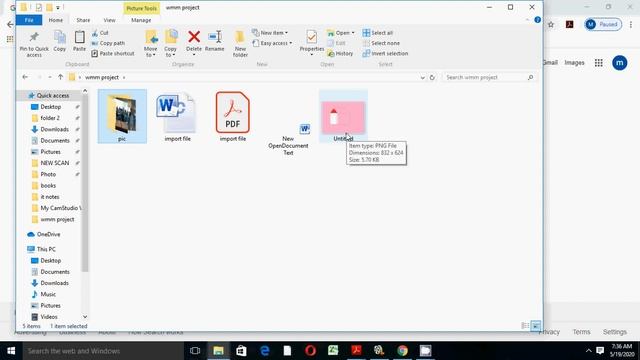Click the Properties icon
This screenshot has width=640, height=360.
click(x=311, y=37)
